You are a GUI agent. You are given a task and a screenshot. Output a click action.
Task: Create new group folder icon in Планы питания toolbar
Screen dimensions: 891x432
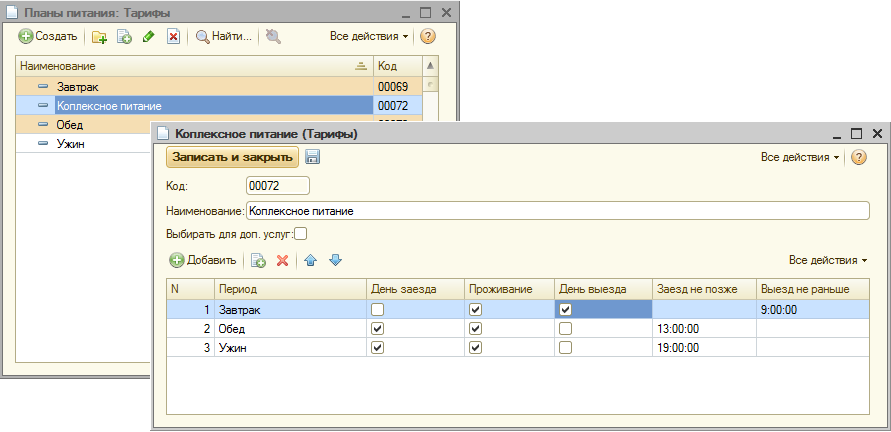[99, 37]
